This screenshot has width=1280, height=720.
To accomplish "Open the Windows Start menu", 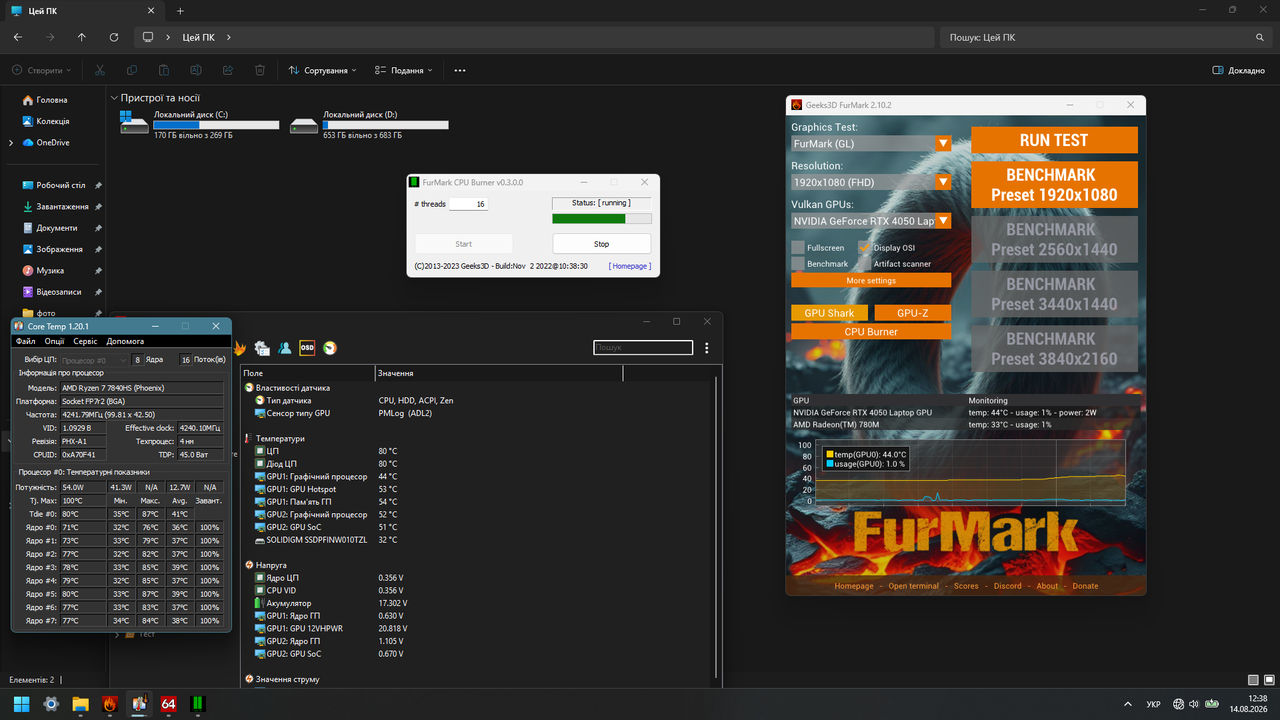I will (x=21, y=704).
